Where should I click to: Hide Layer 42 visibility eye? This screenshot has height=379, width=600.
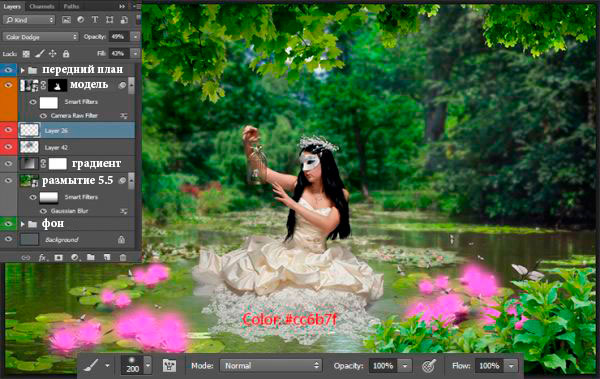pos(8,147)
